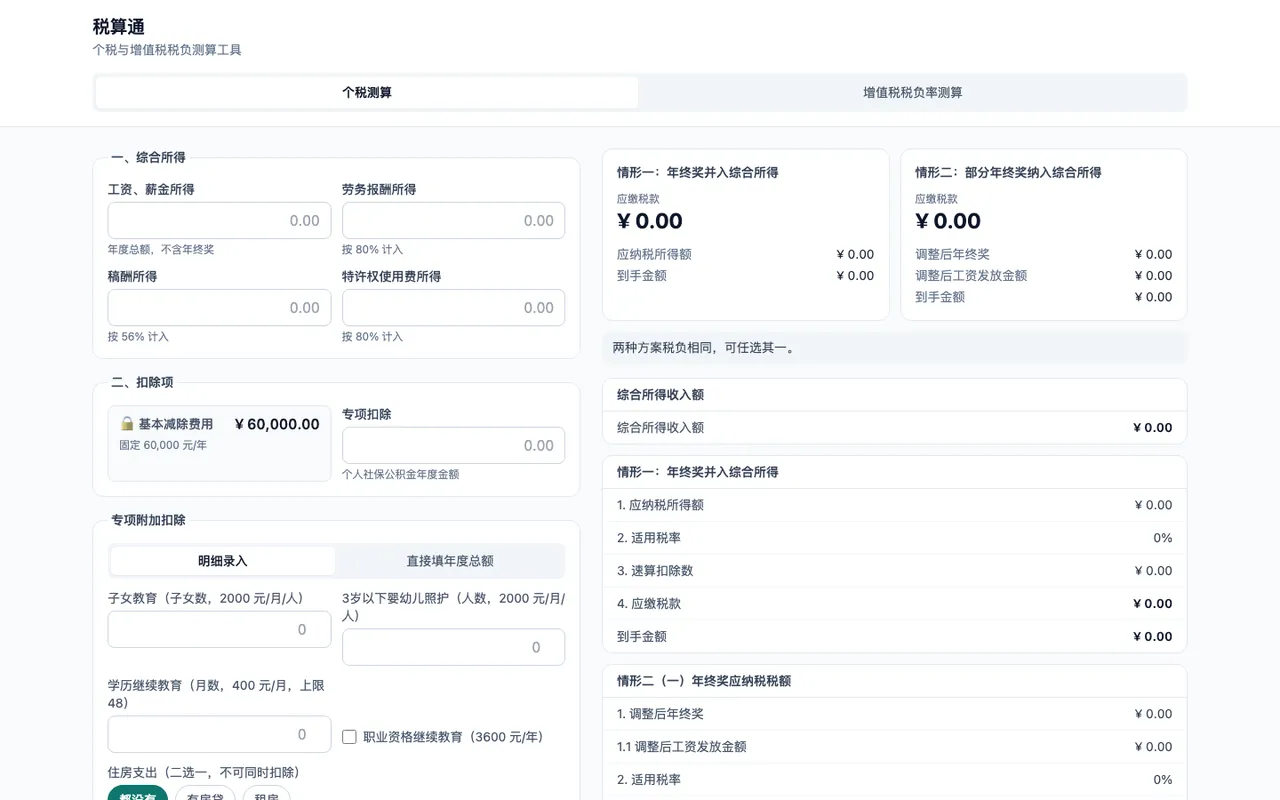Open the 增值税税负率测算 tab
Image resolution: width=1280 pixels, height=800 pixels.
tap(912, 93)
